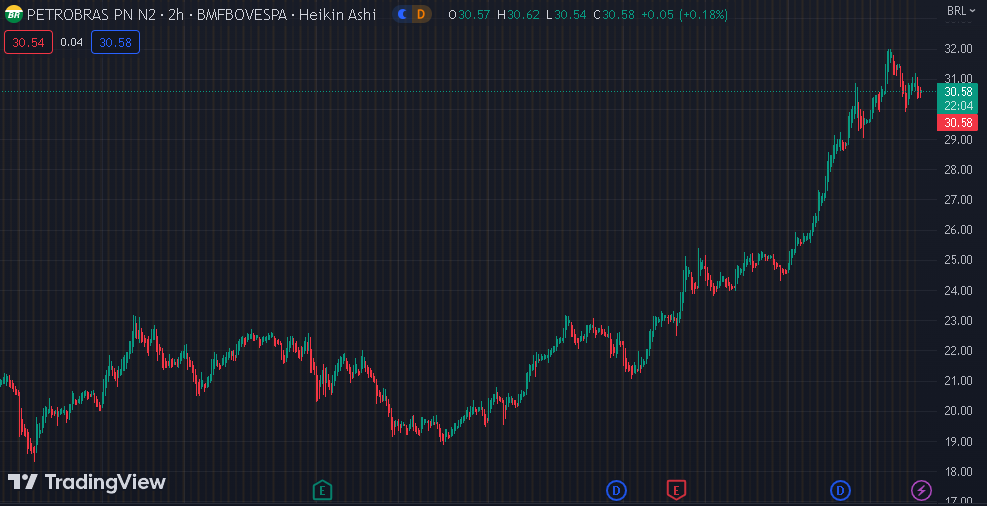Select the low value L30.54
Screen dimensions: 987x506
(x=567, y=14)
